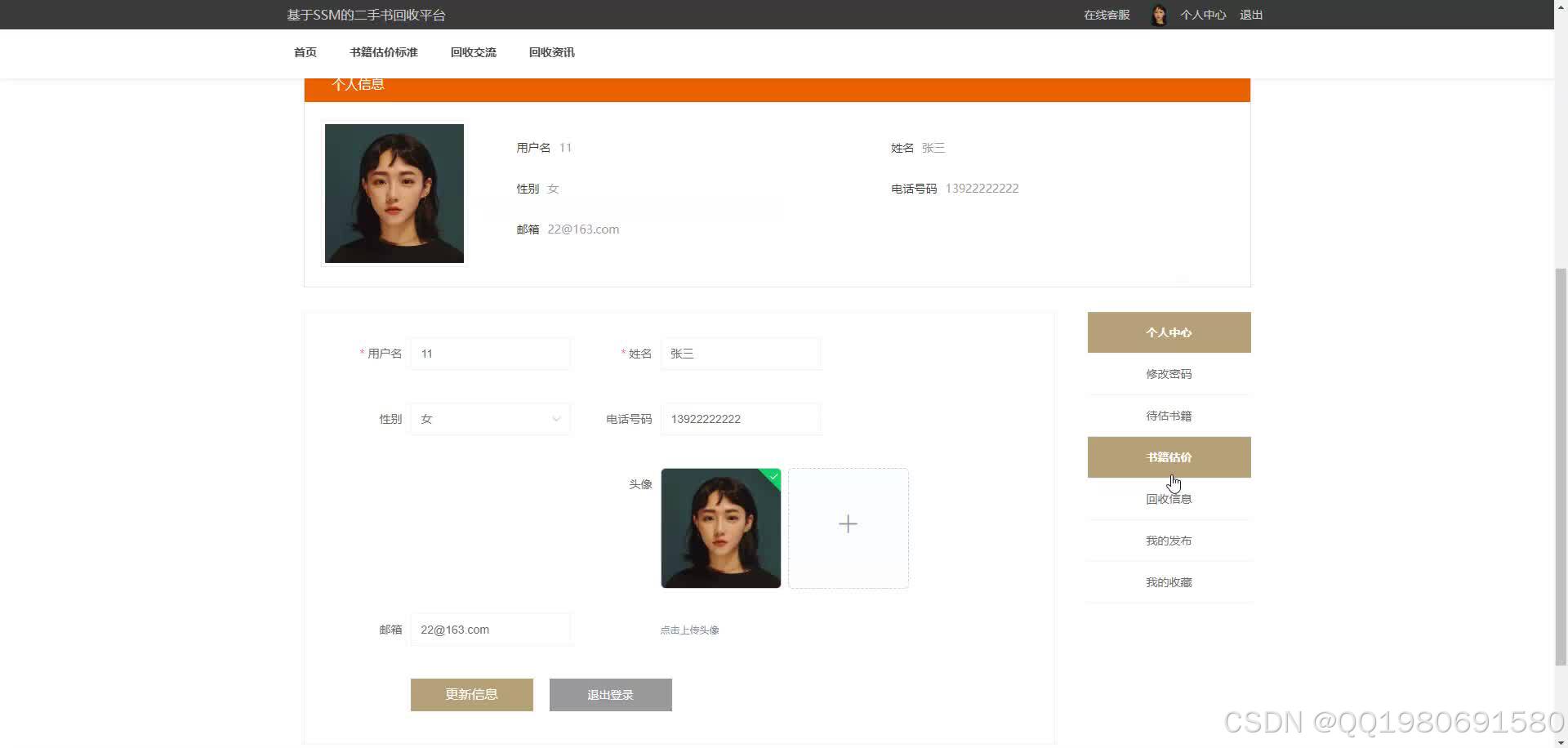Click the 更新信息 update button
1568x748 pixels.
(x=471, y=694)
